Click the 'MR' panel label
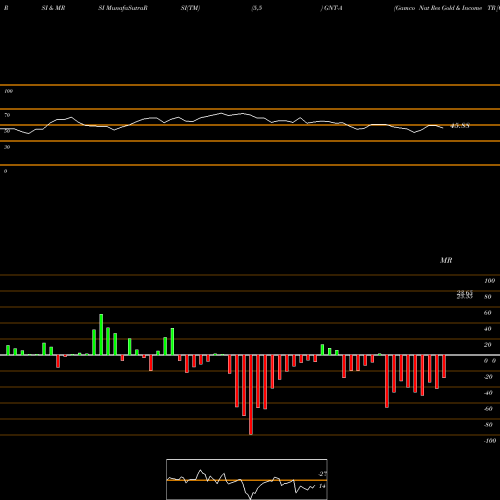 pyautogui.click(x=446, y=260)
